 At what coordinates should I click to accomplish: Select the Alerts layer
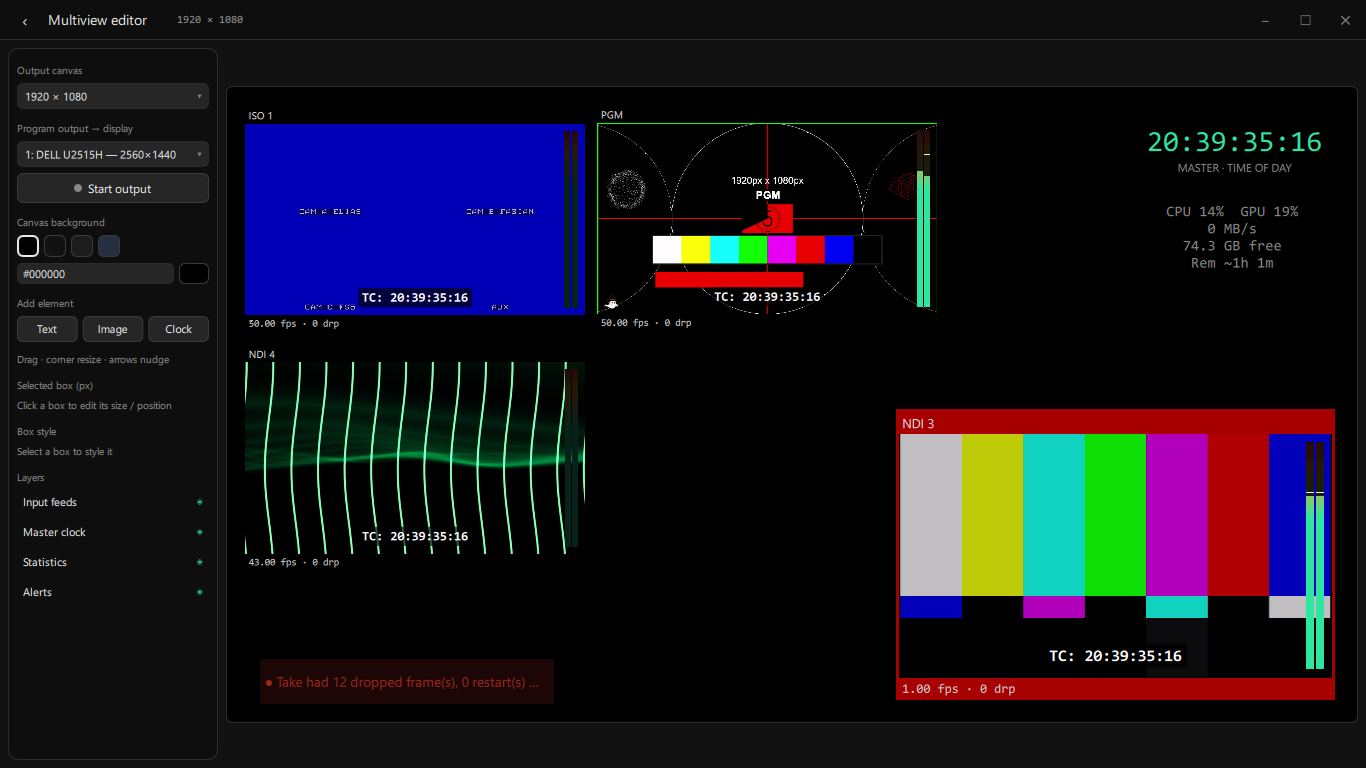(x=113, y=592)
